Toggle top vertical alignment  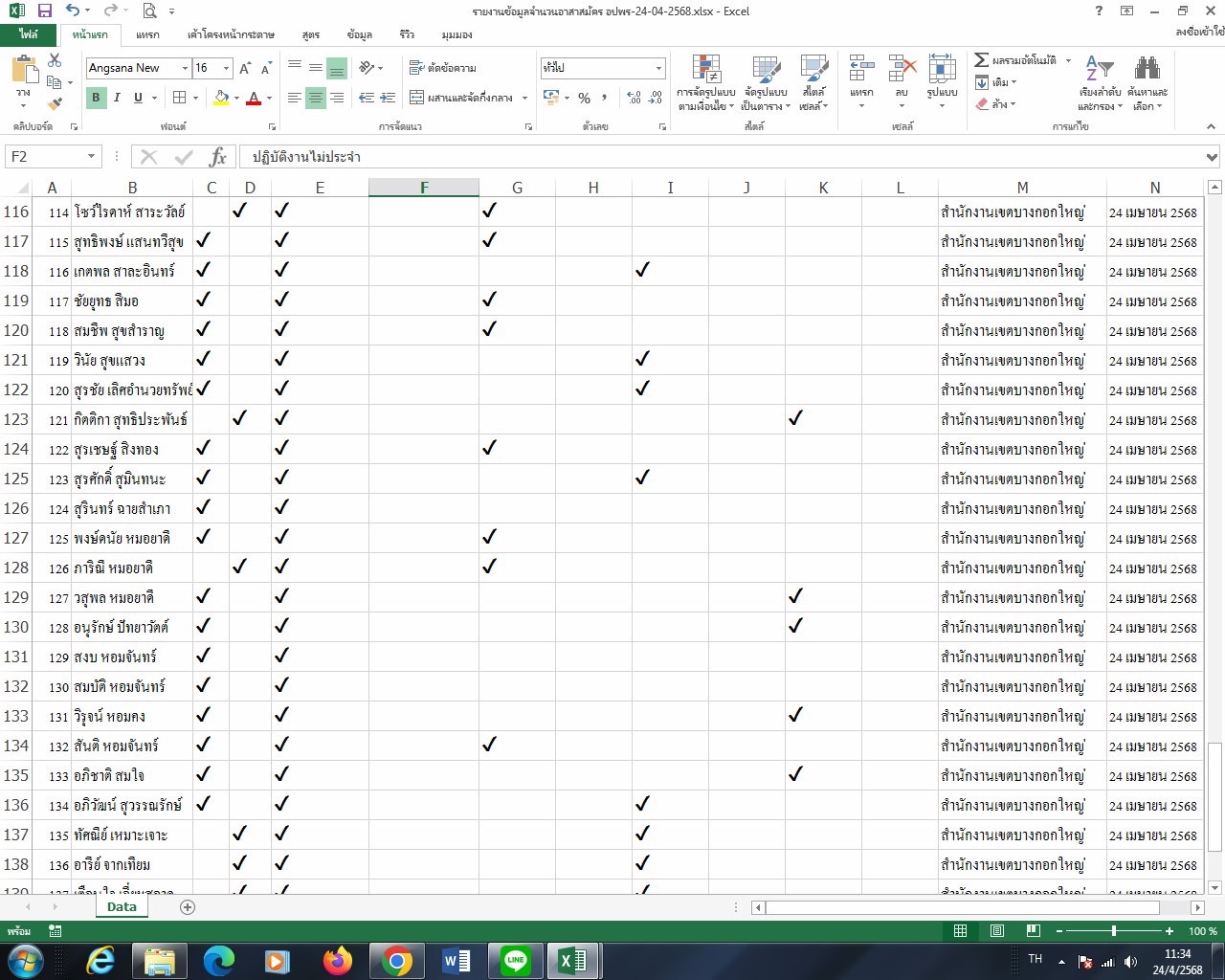[295, 68]
